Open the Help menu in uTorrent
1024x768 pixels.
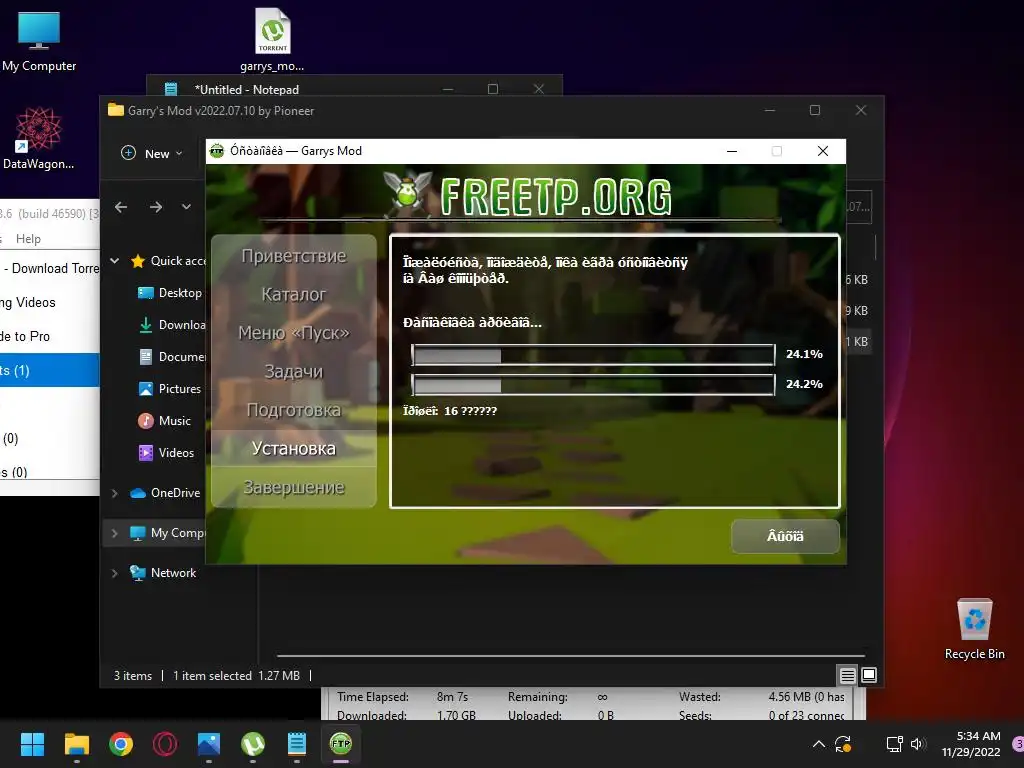[x=28, y=239]
